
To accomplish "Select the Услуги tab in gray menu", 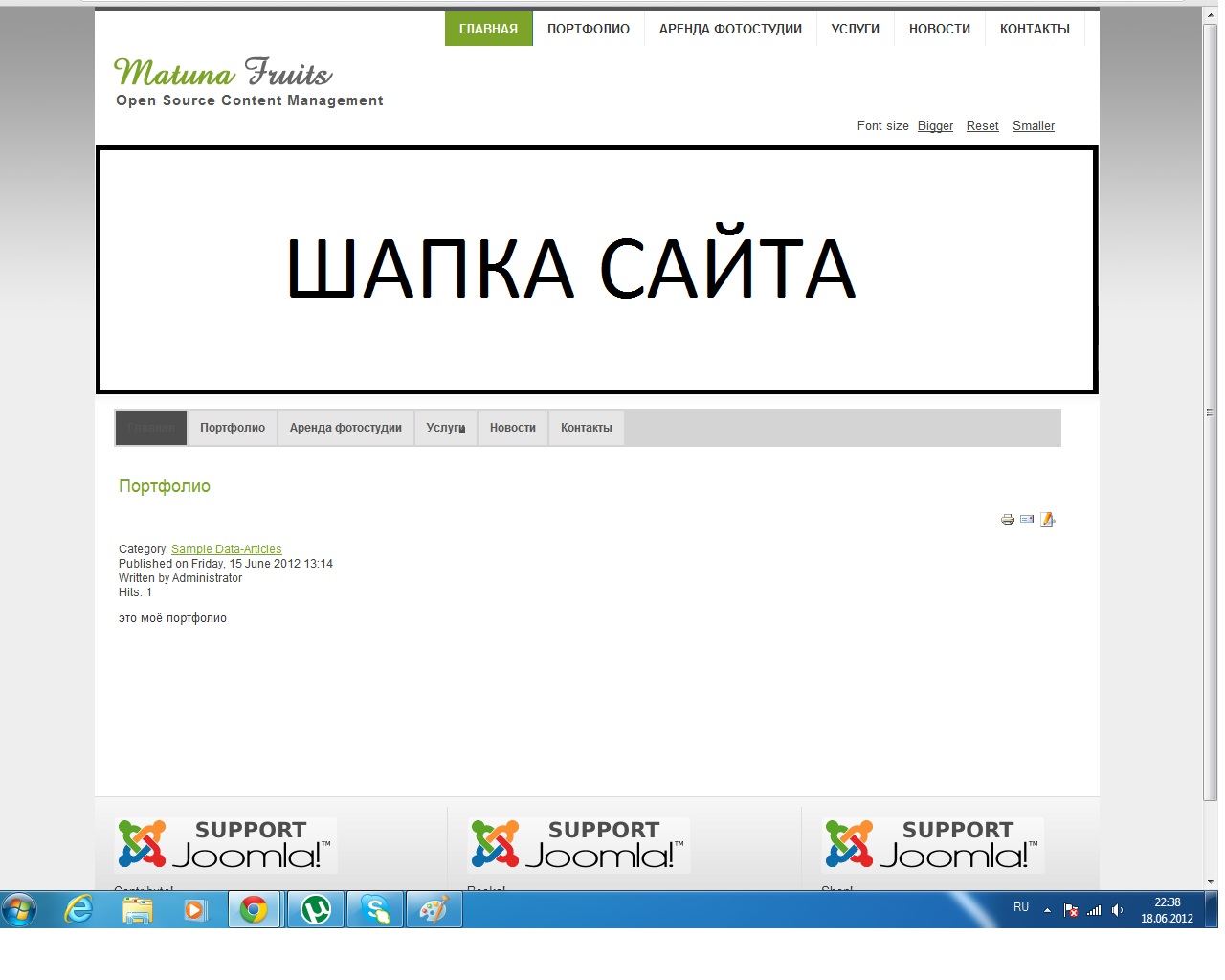I will click(x=445, y=428).
